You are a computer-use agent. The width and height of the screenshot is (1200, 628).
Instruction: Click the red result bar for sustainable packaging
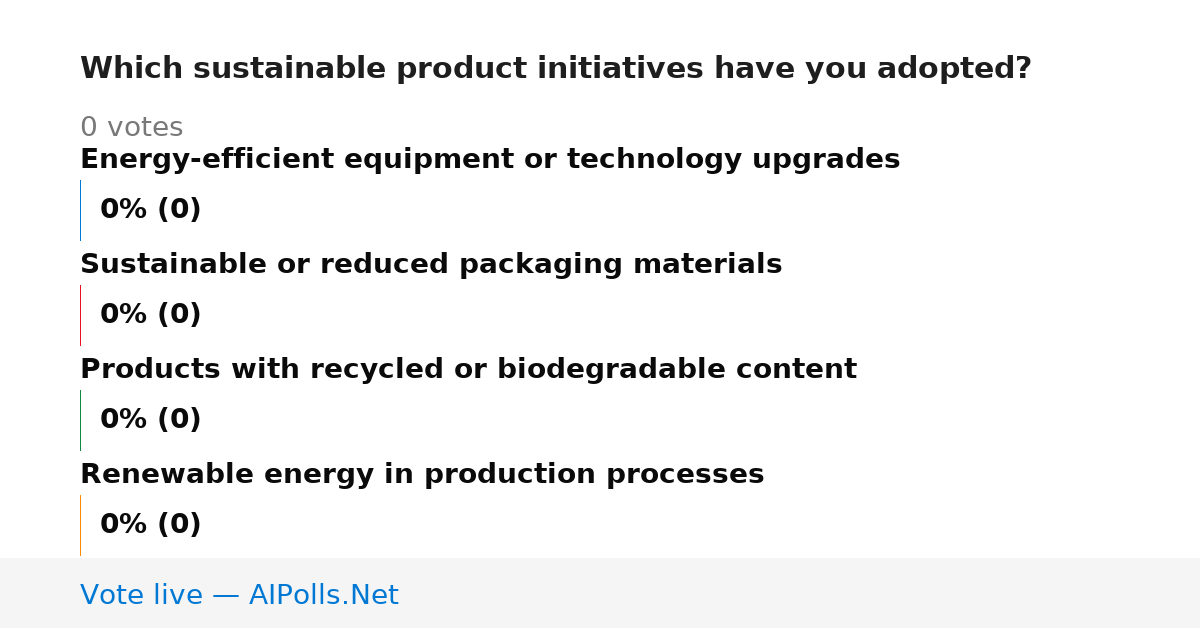80,315
